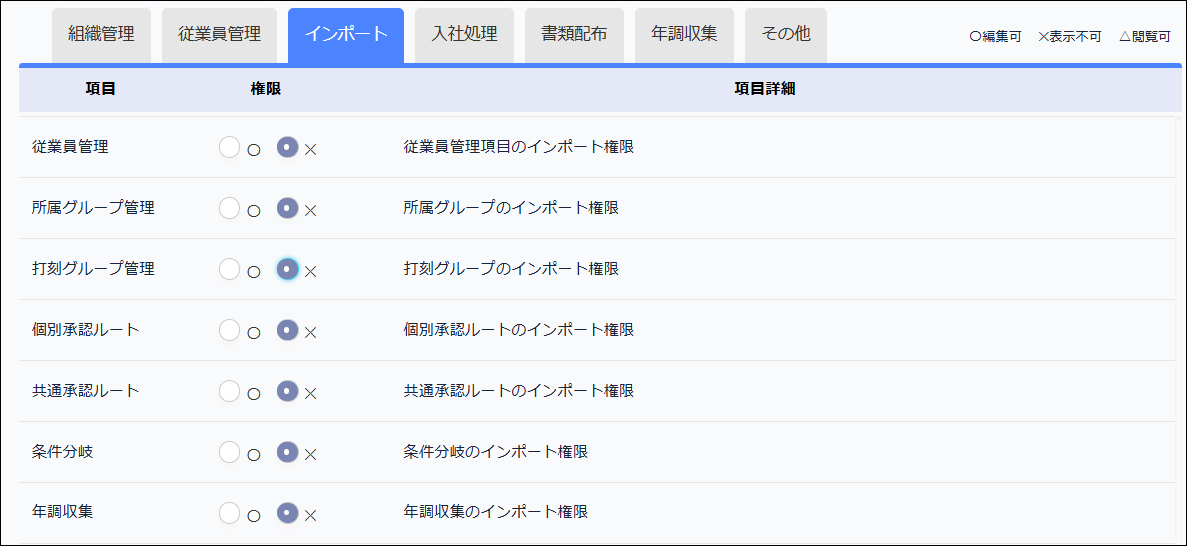
Task: Click the 共通承認ルートのインポート権限 description
Action: coord(519,391)
